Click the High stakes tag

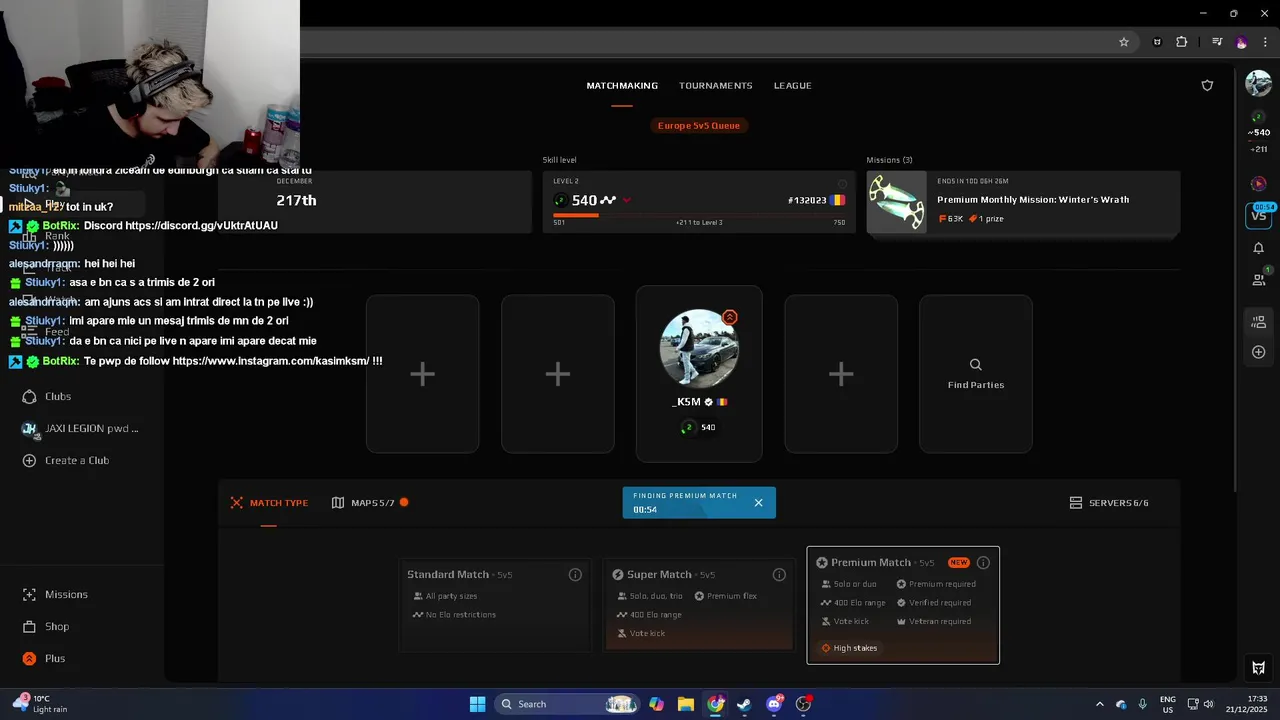[849, 648]
